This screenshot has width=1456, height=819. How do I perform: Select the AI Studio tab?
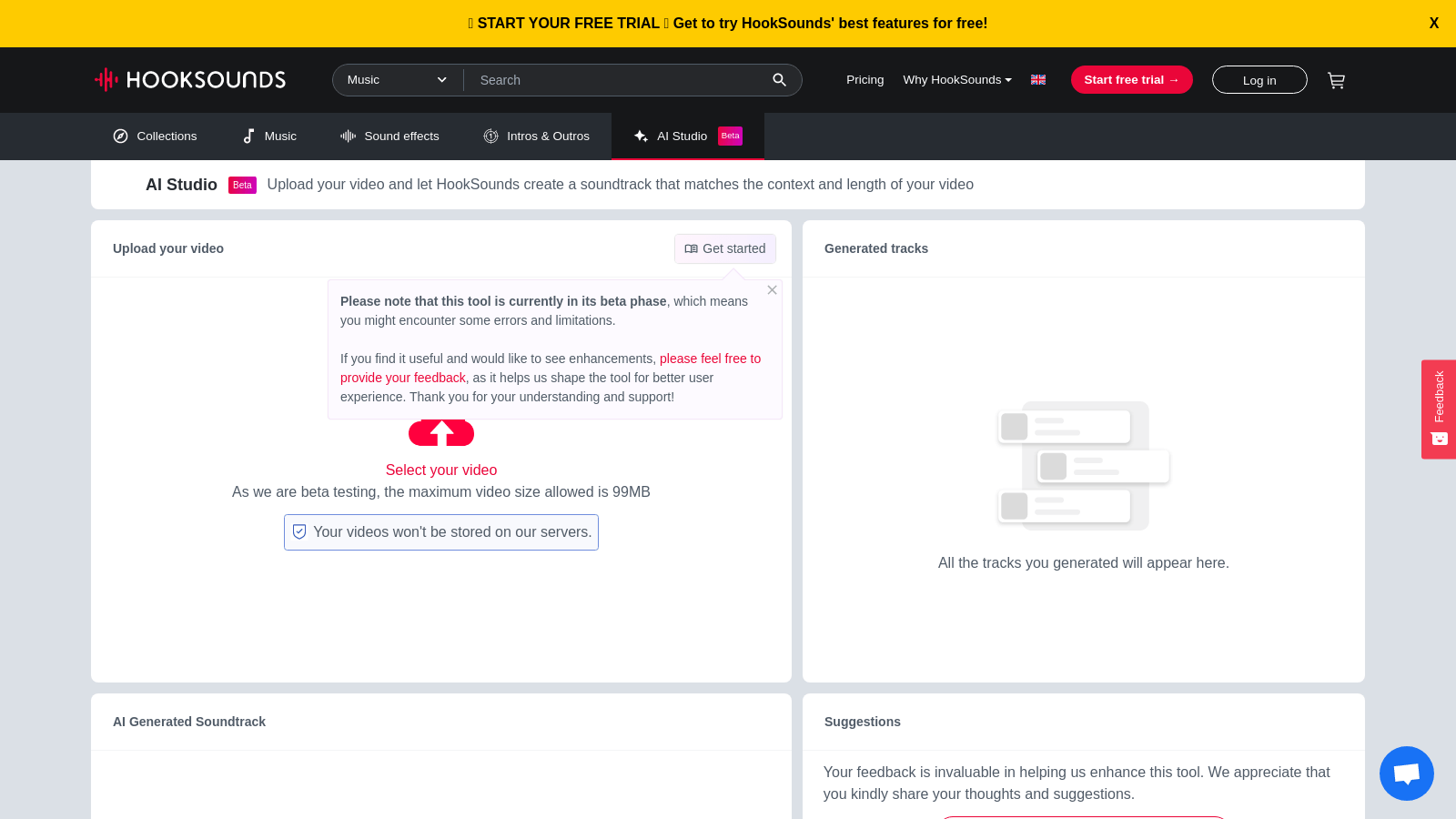click(x=688, y=136)
